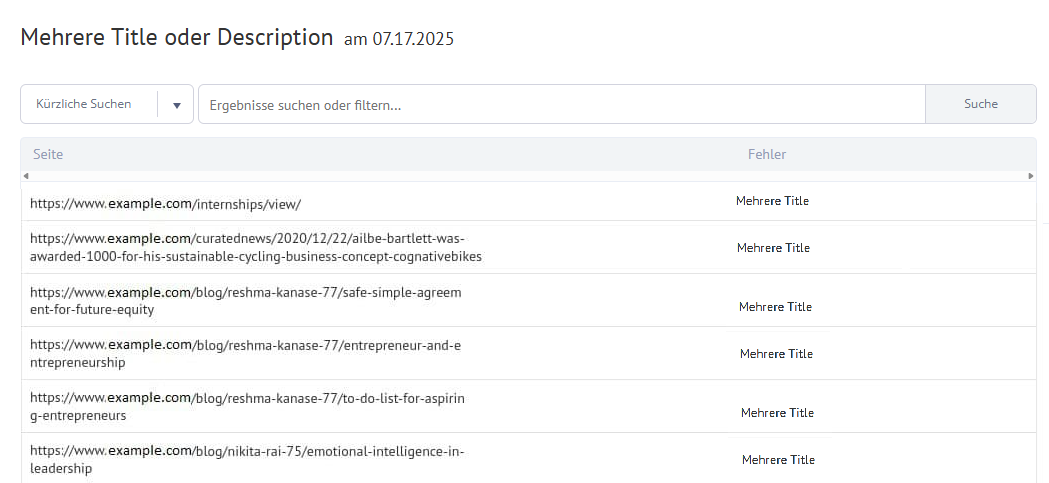Open the safe-simple-agreement-for-future-equity URL
Screen dimensions: 1049x483
pos(246,301)
